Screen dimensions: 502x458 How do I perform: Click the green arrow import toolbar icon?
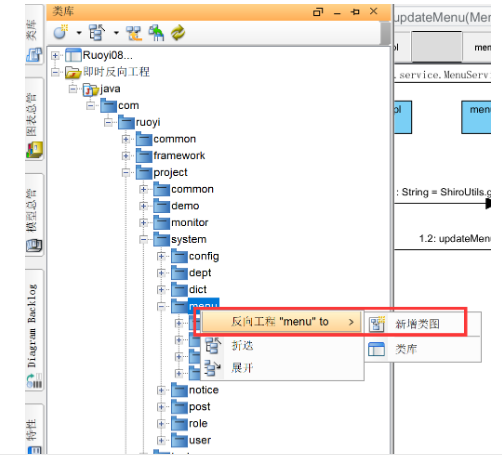tap(156, 33)
